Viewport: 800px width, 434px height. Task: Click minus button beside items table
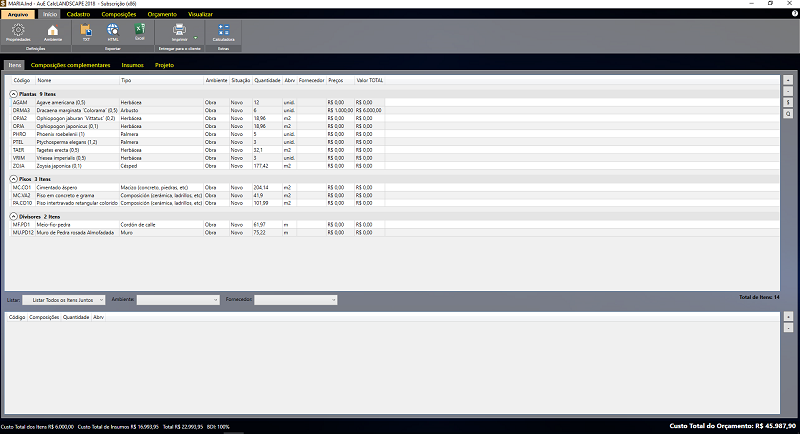coord(788,91)
